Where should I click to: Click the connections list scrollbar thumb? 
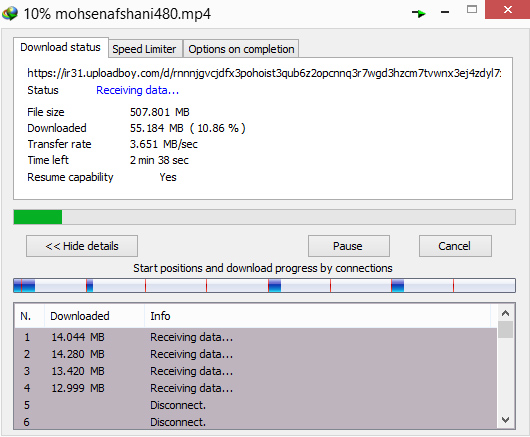[x=505, y=330]
